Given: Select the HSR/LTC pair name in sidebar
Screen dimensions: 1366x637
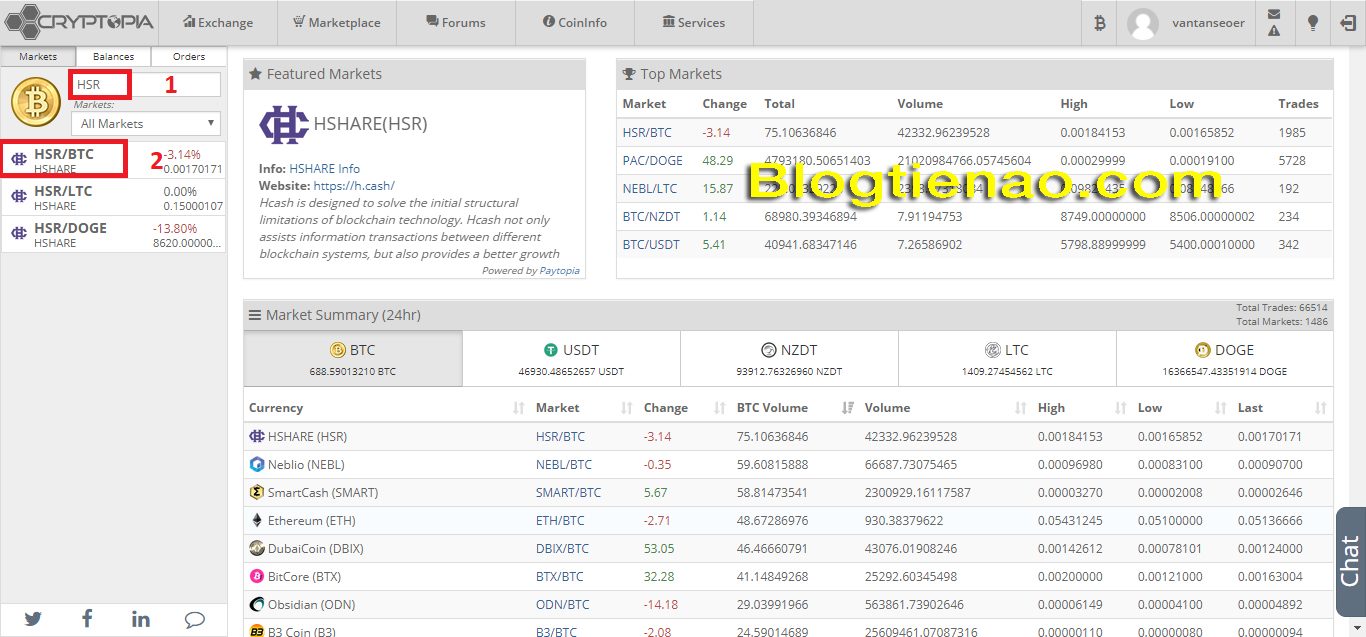Looking at the screenshot, I should click(x=63, y=191).
